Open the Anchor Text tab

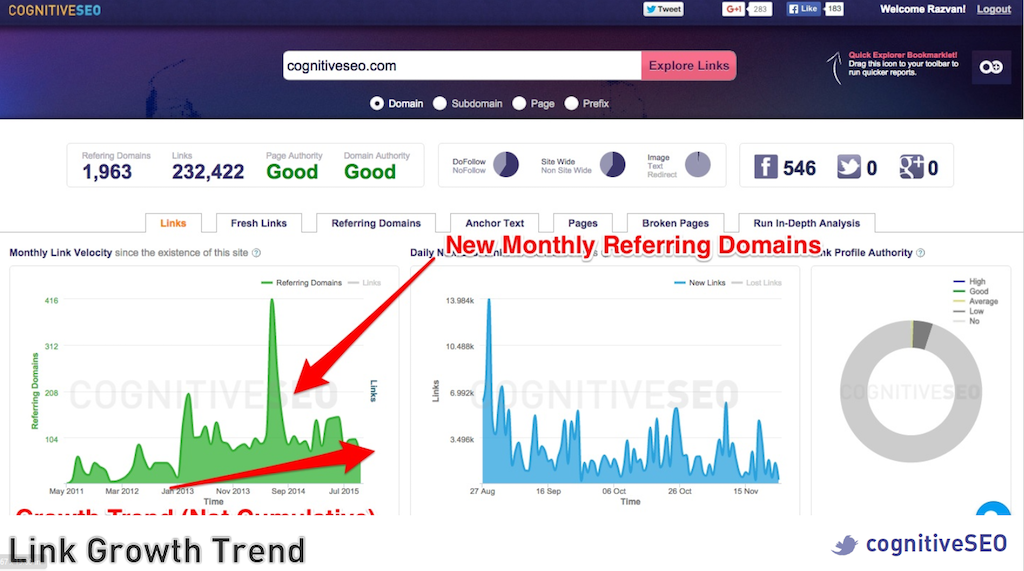(x=494, y=223)
